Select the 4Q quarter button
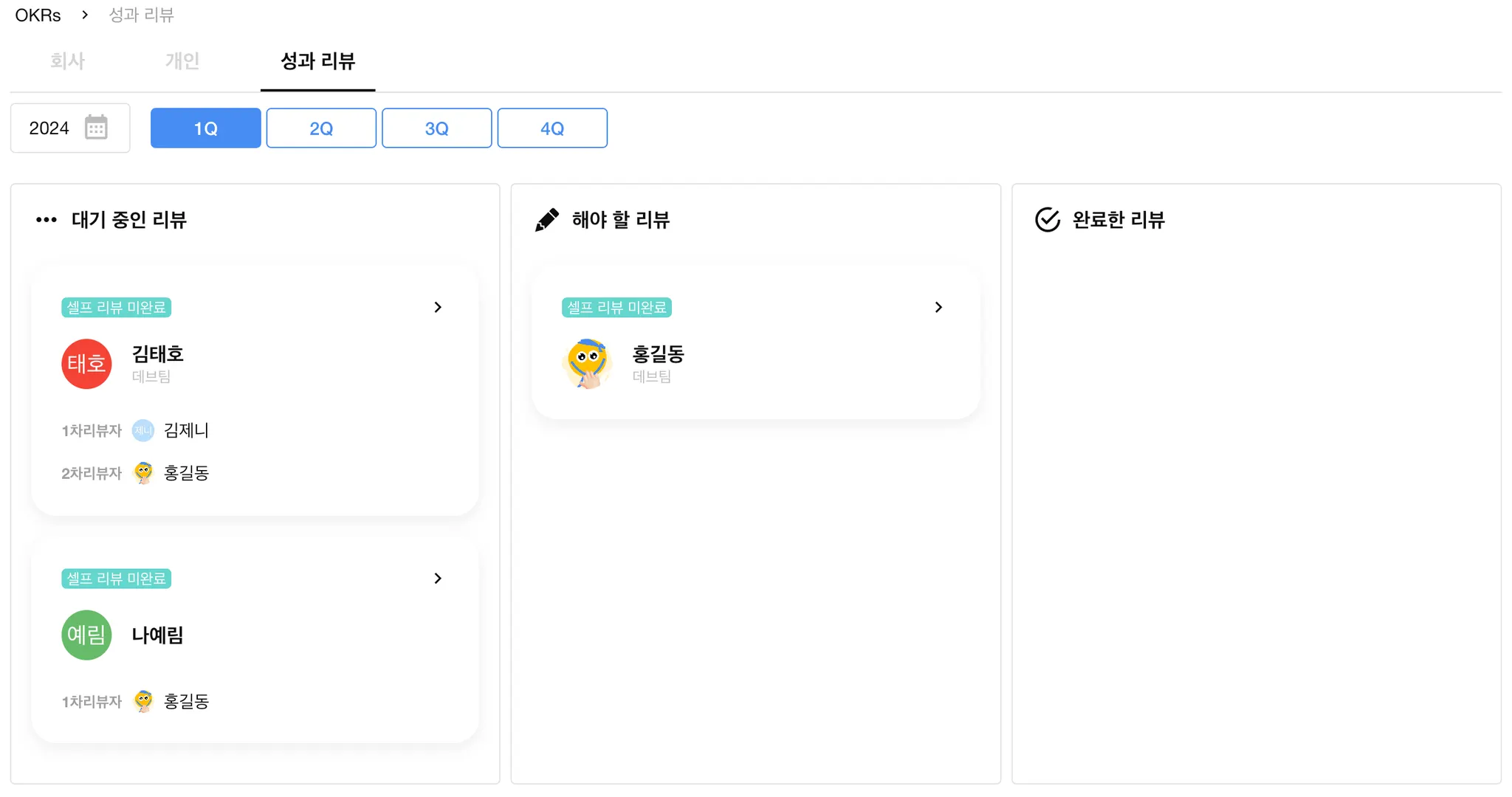 coord(552,128)
